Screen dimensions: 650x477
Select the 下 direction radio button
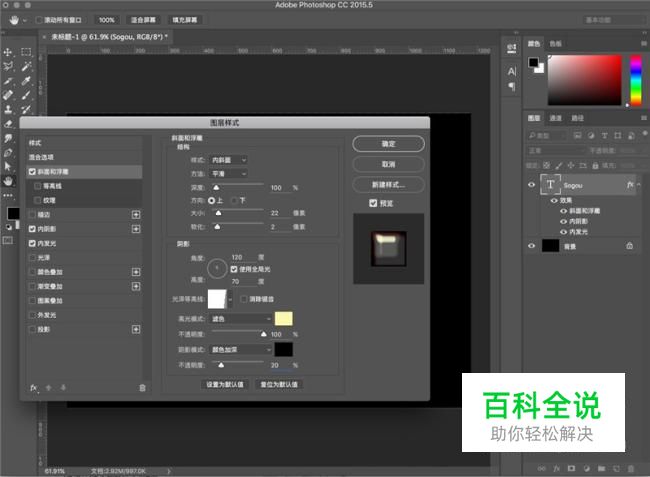234,201
